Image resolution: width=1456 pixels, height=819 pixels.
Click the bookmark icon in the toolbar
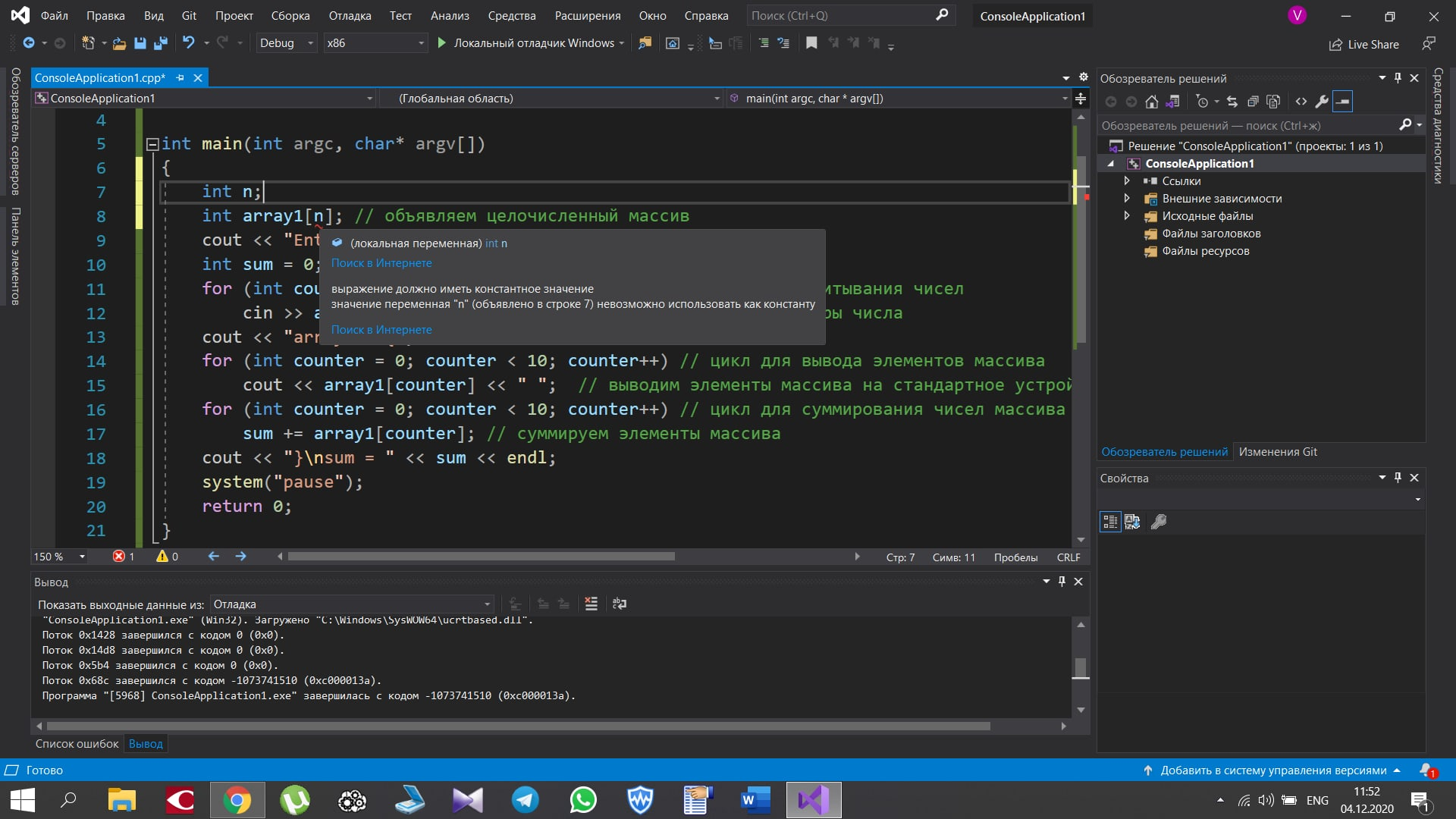coord(811,43)
